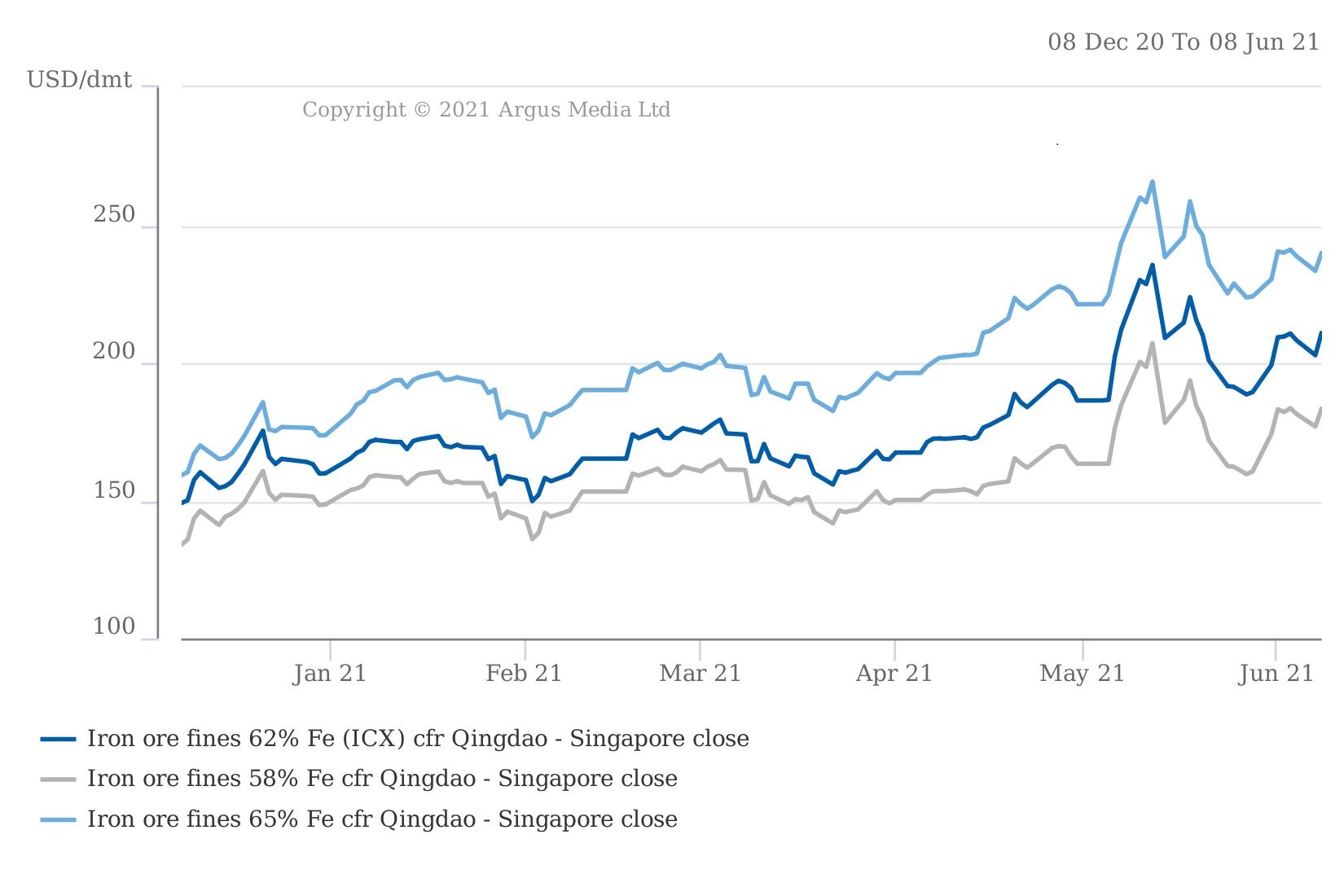Click the Apr 21 x-axis label
The width and height of the screenshot is (1344, 896).
coord(894,674)
